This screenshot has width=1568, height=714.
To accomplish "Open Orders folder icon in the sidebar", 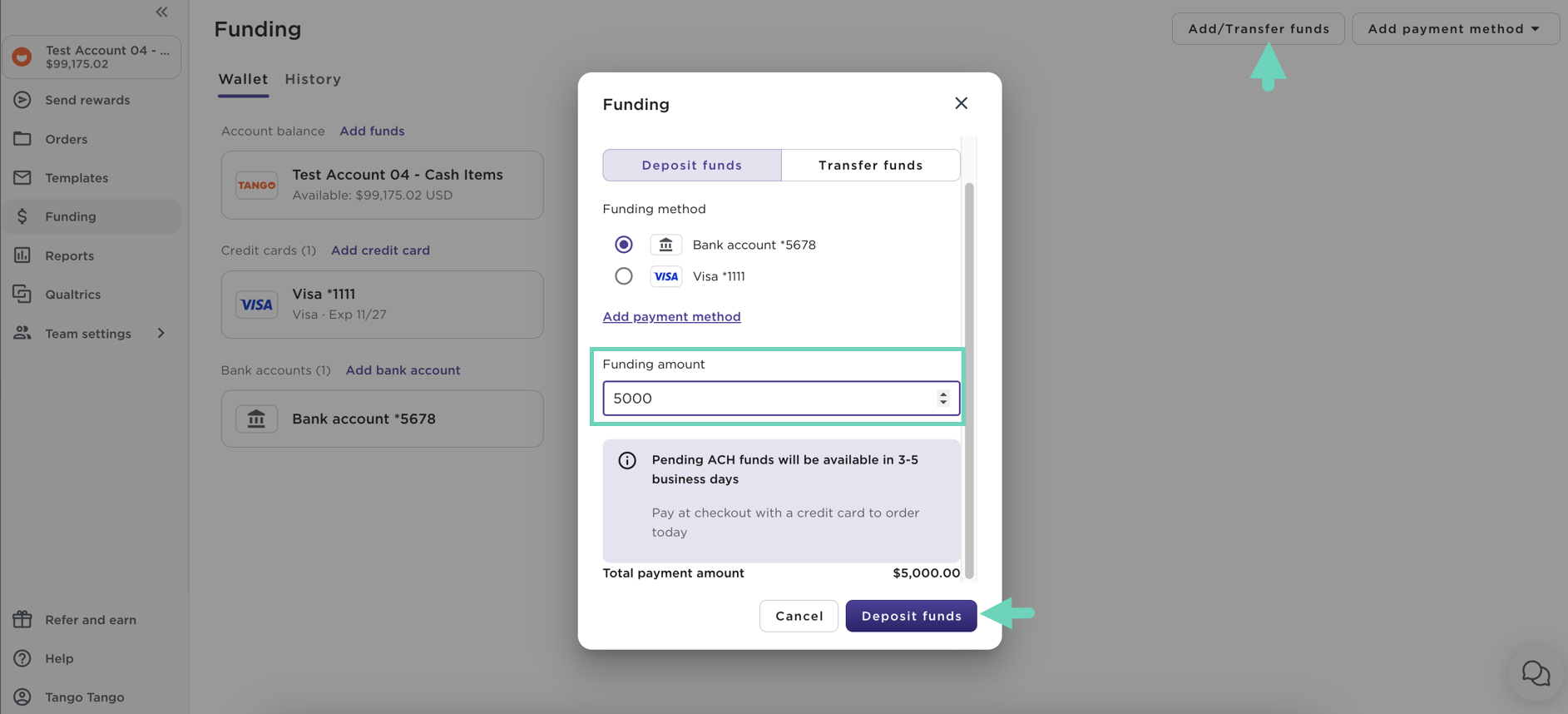I will 22,138.
